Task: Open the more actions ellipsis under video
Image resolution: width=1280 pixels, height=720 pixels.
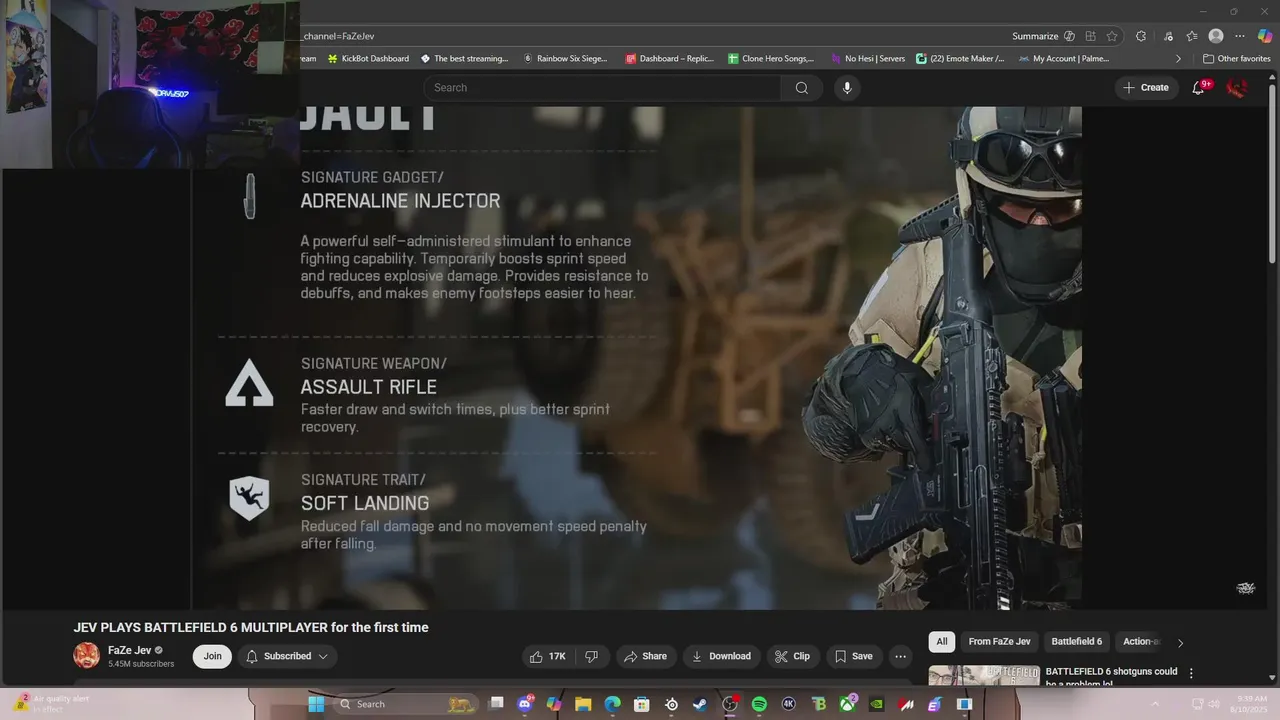Action: 900,656
